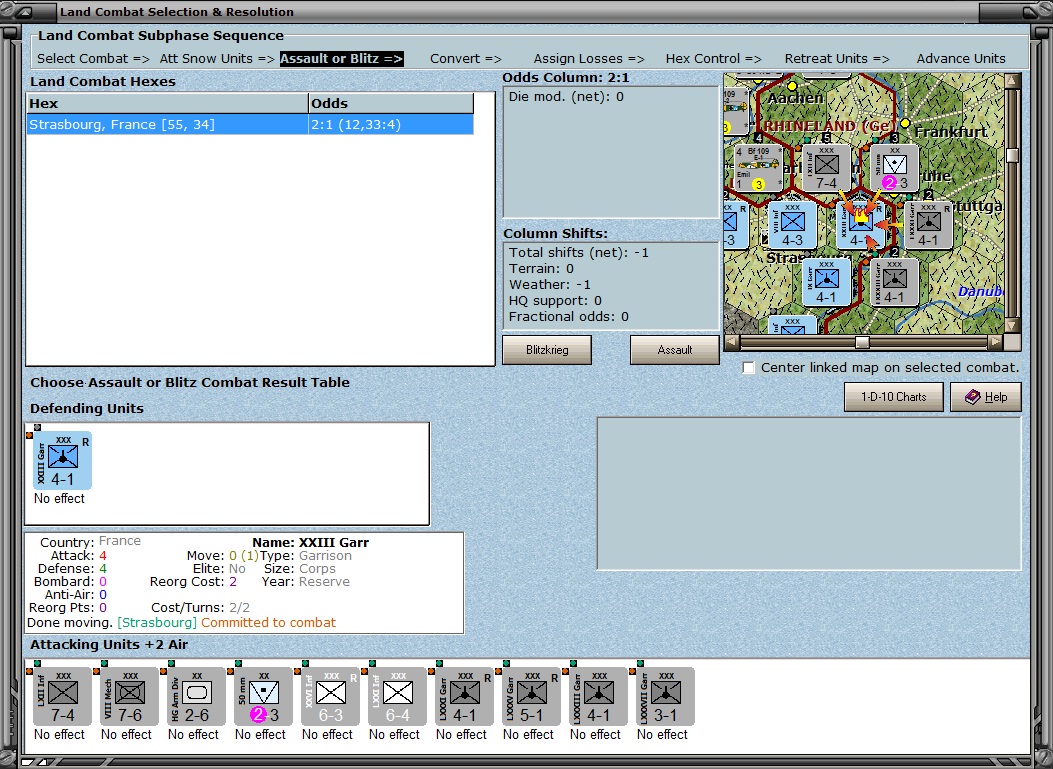
Task: Choose the Blitzkrieg combat table
Action: (547, 350)
